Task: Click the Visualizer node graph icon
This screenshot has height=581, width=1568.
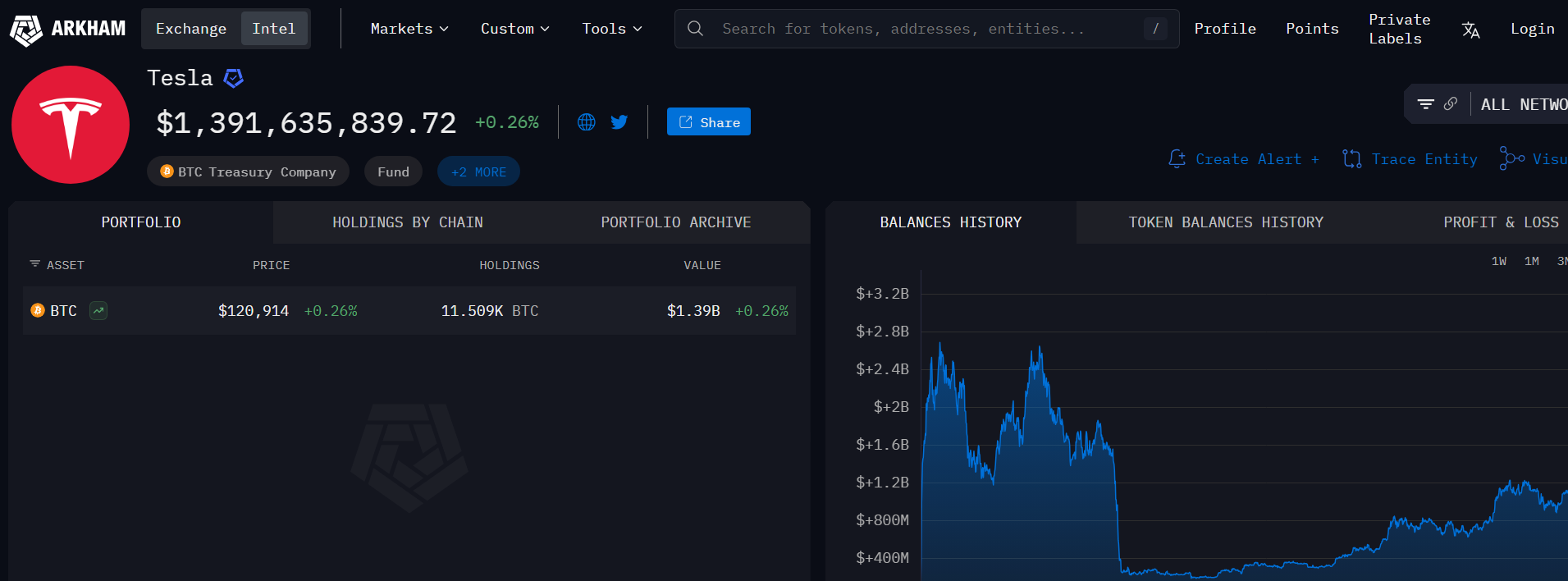Action: click(x=1511, y=158)
